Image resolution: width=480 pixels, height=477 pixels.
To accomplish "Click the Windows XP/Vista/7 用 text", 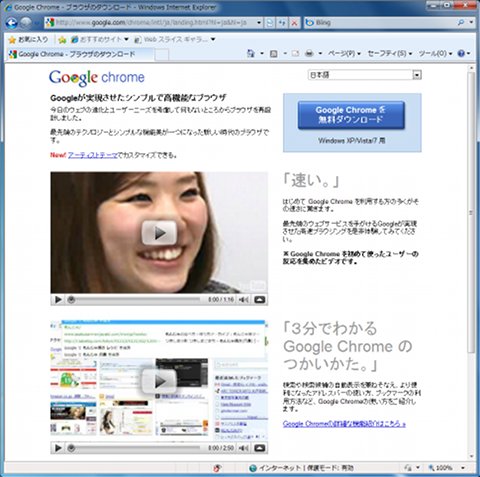I will [x=352, y=140].
